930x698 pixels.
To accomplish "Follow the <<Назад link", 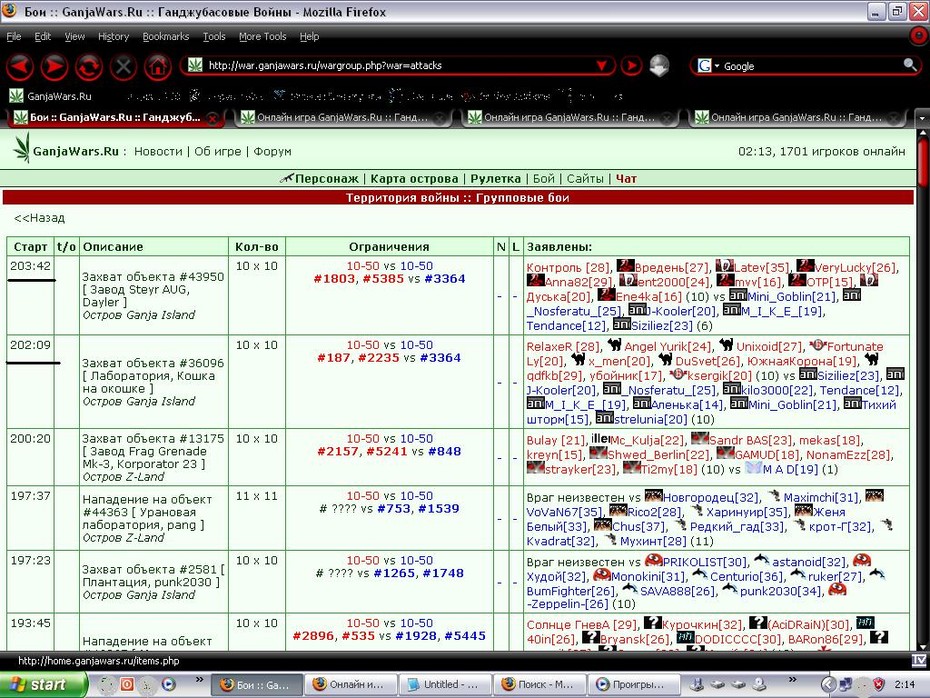I will pos(39,218).
